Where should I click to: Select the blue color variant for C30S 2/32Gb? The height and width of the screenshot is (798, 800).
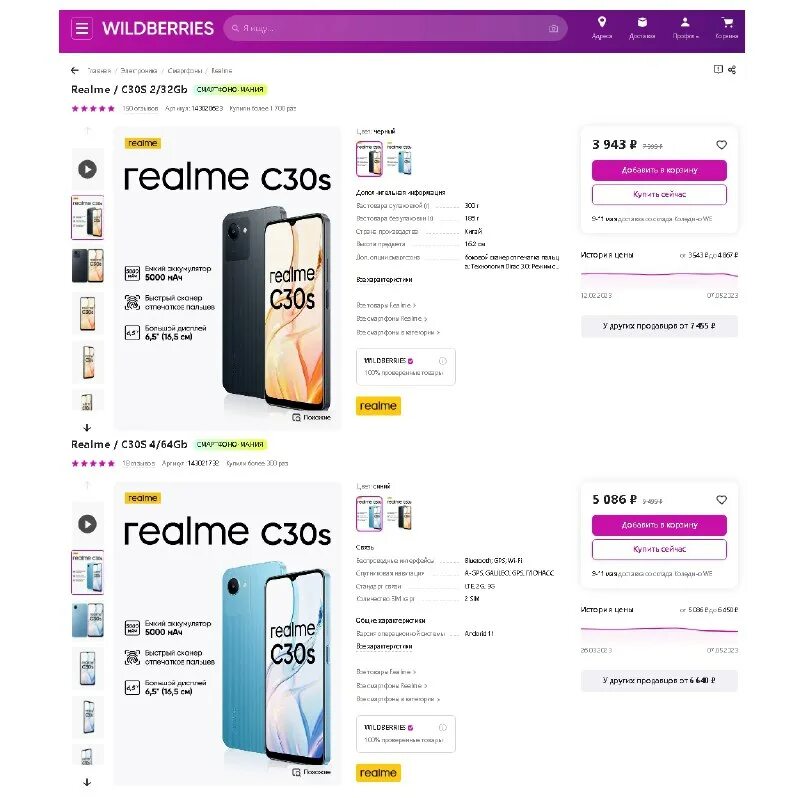pyautogui.click(x=399, y=159)
